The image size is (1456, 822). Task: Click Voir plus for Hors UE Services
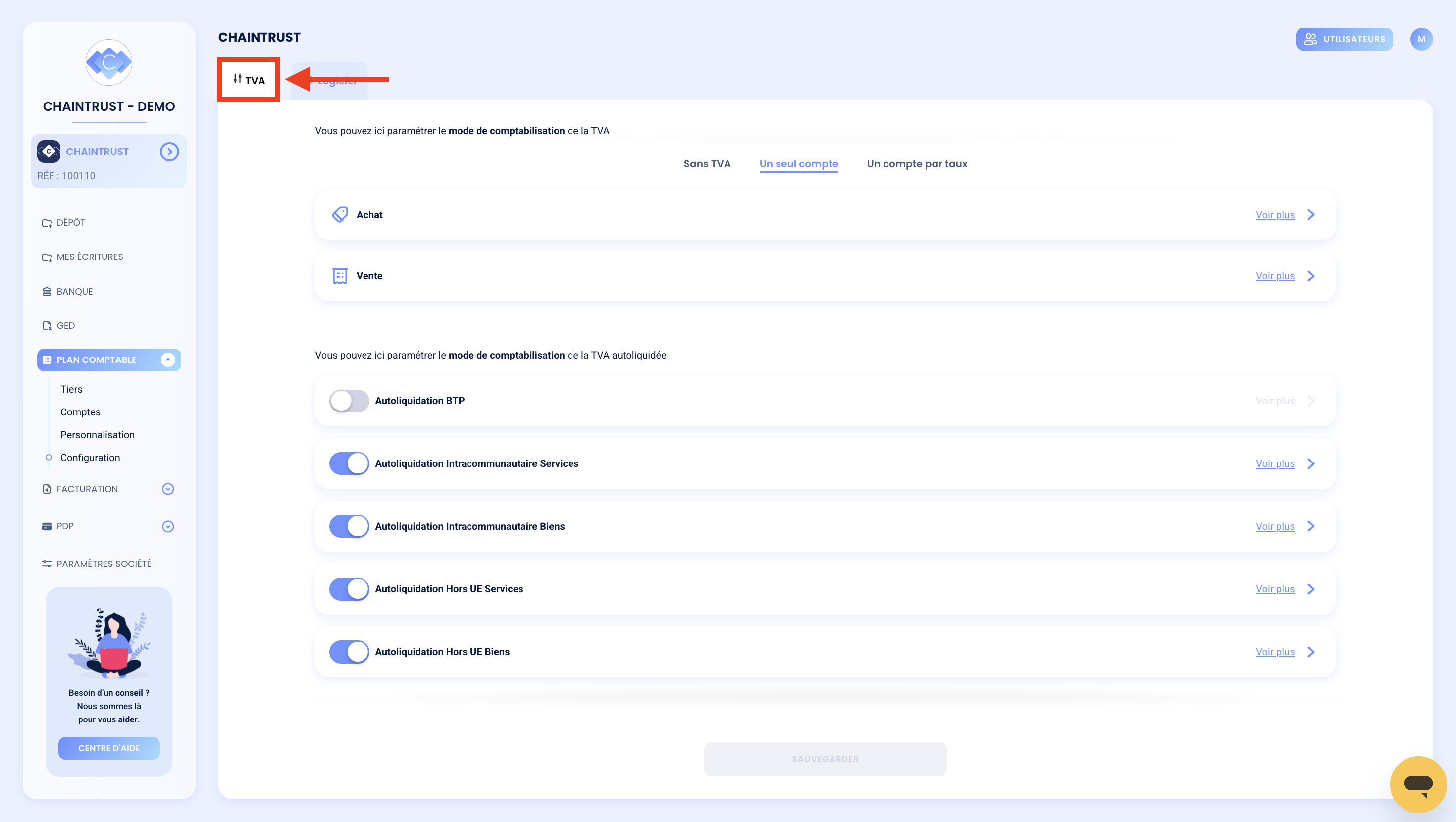pos(1275,589)
